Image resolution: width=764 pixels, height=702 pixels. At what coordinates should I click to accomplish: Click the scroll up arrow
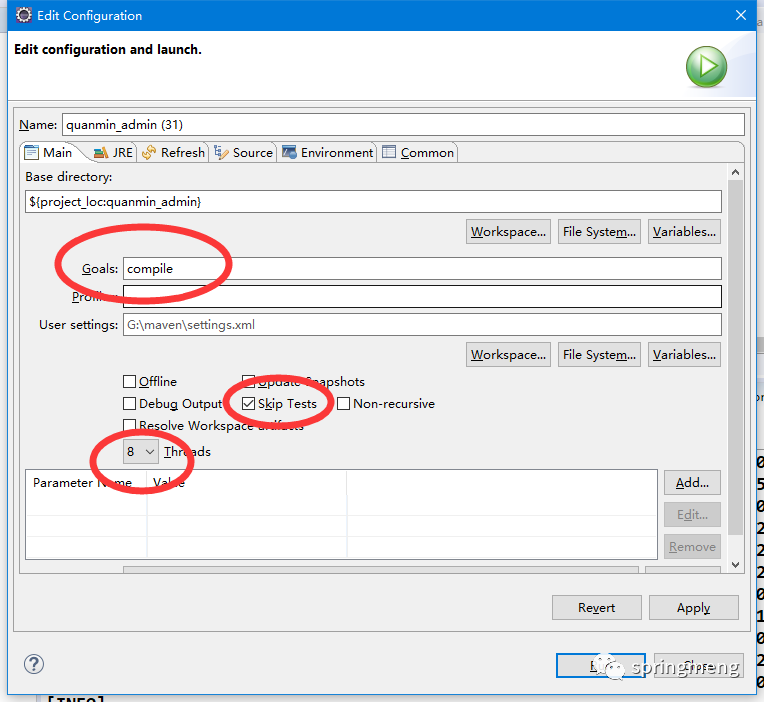click(735, 172)
